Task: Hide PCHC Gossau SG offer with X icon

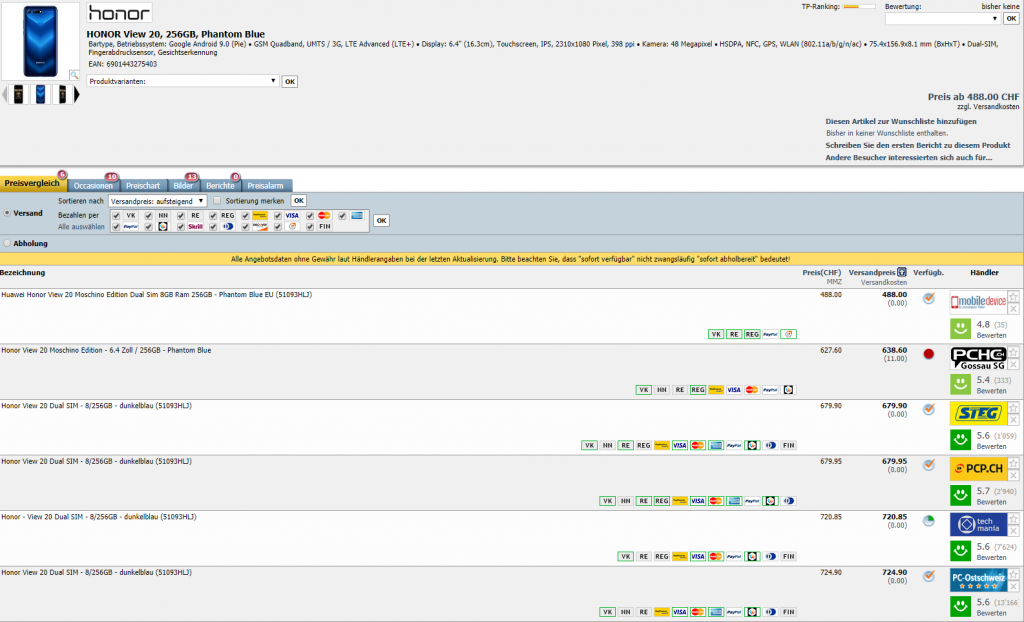Action: pos(1014,364)
